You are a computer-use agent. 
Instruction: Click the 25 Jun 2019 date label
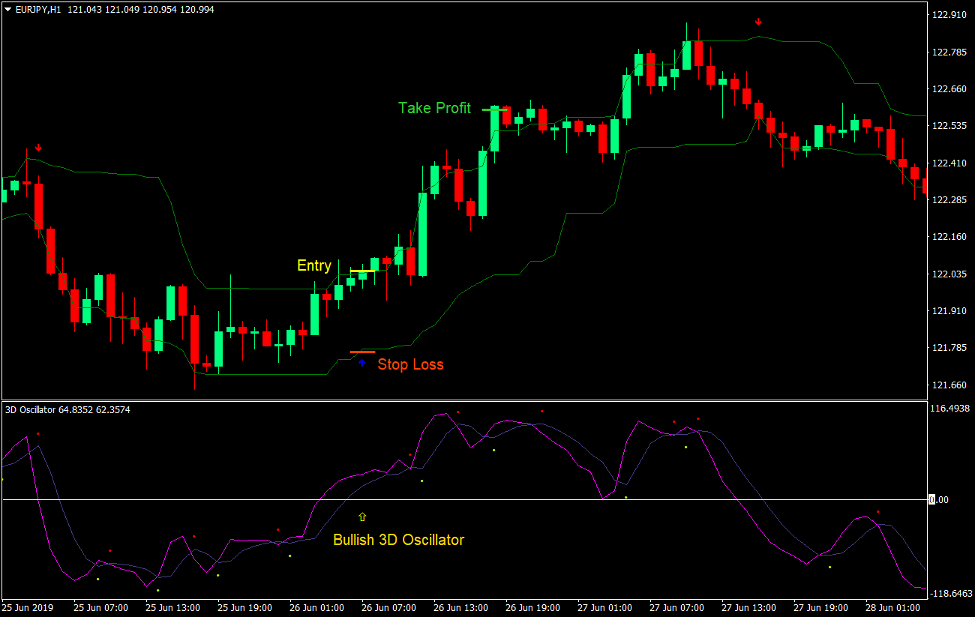pos(29,607)
